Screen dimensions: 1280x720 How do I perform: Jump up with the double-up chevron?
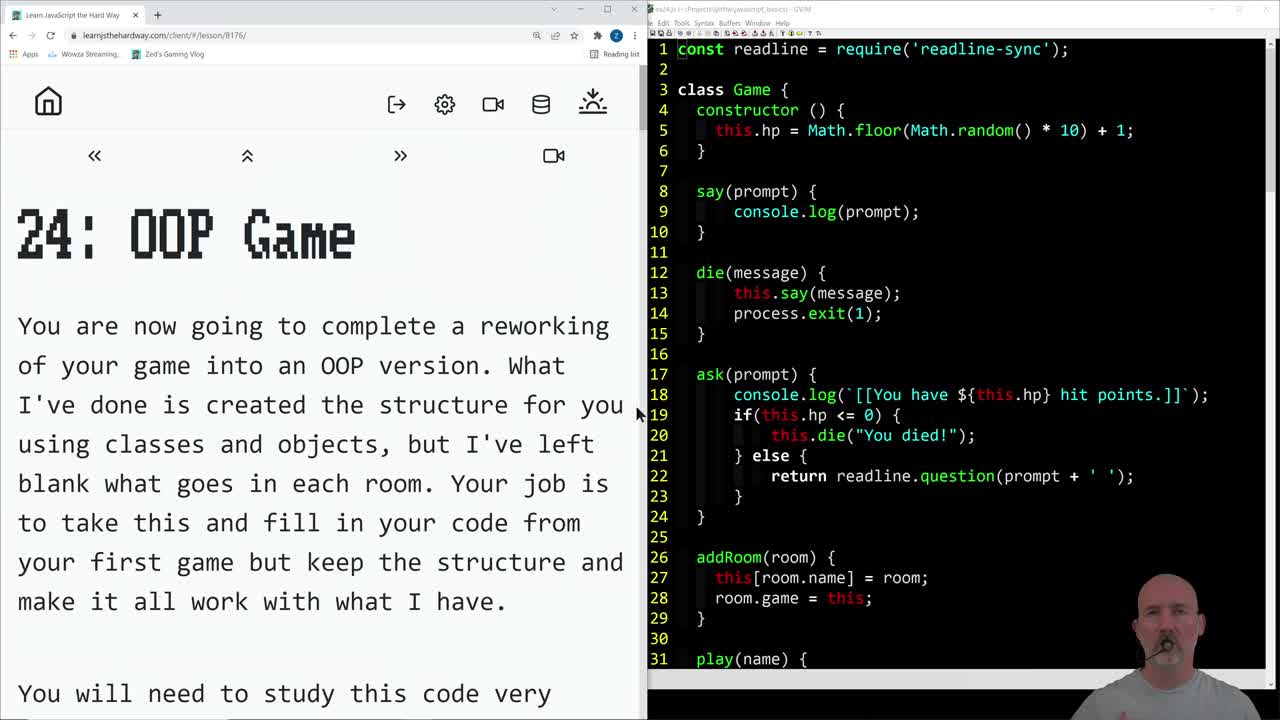click(x=247, y=156)
